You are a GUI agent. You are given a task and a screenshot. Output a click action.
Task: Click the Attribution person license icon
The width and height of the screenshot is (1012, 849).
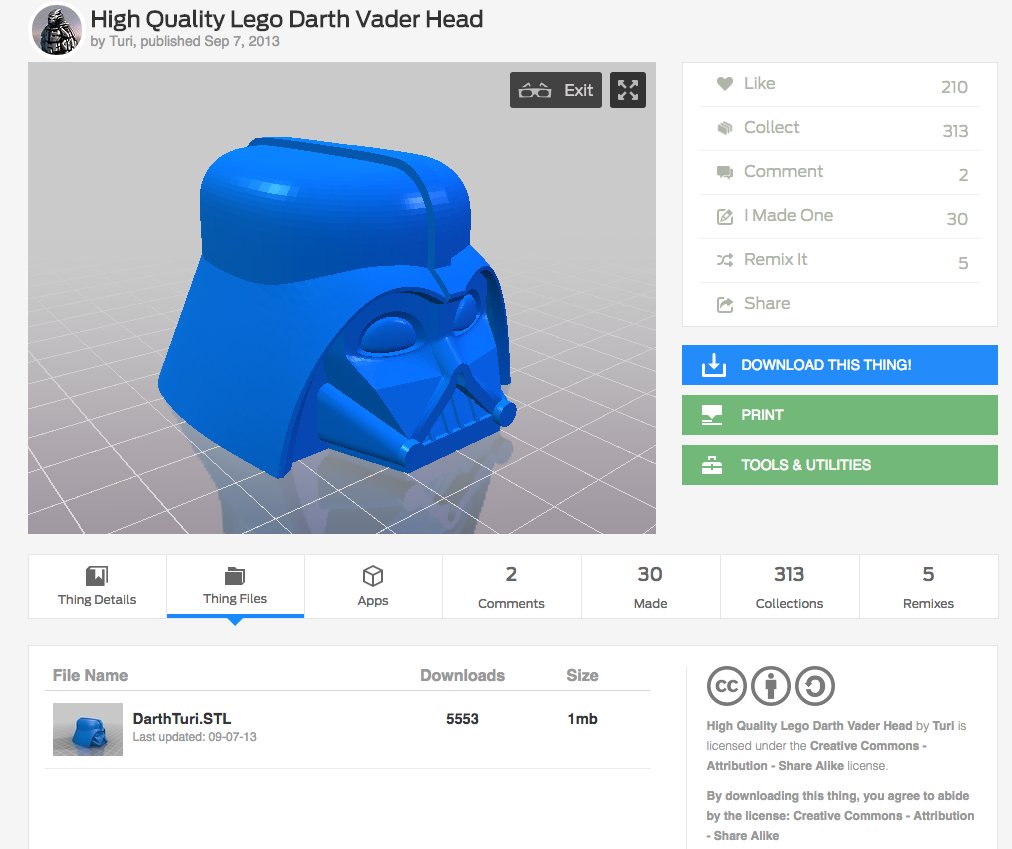pos(771,686)
